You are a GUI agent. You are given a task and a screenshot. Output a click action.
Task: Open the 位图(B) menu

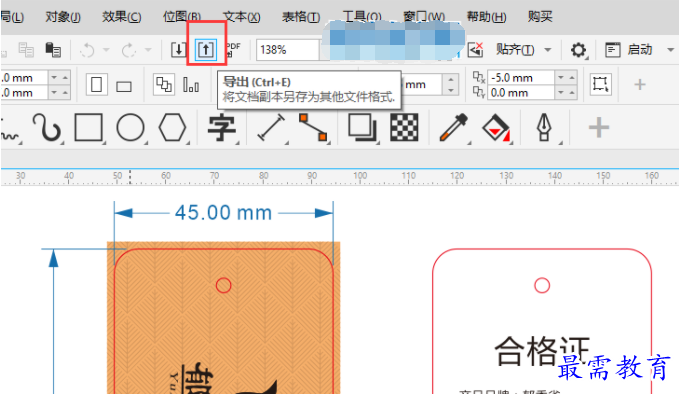coord(182,16)
